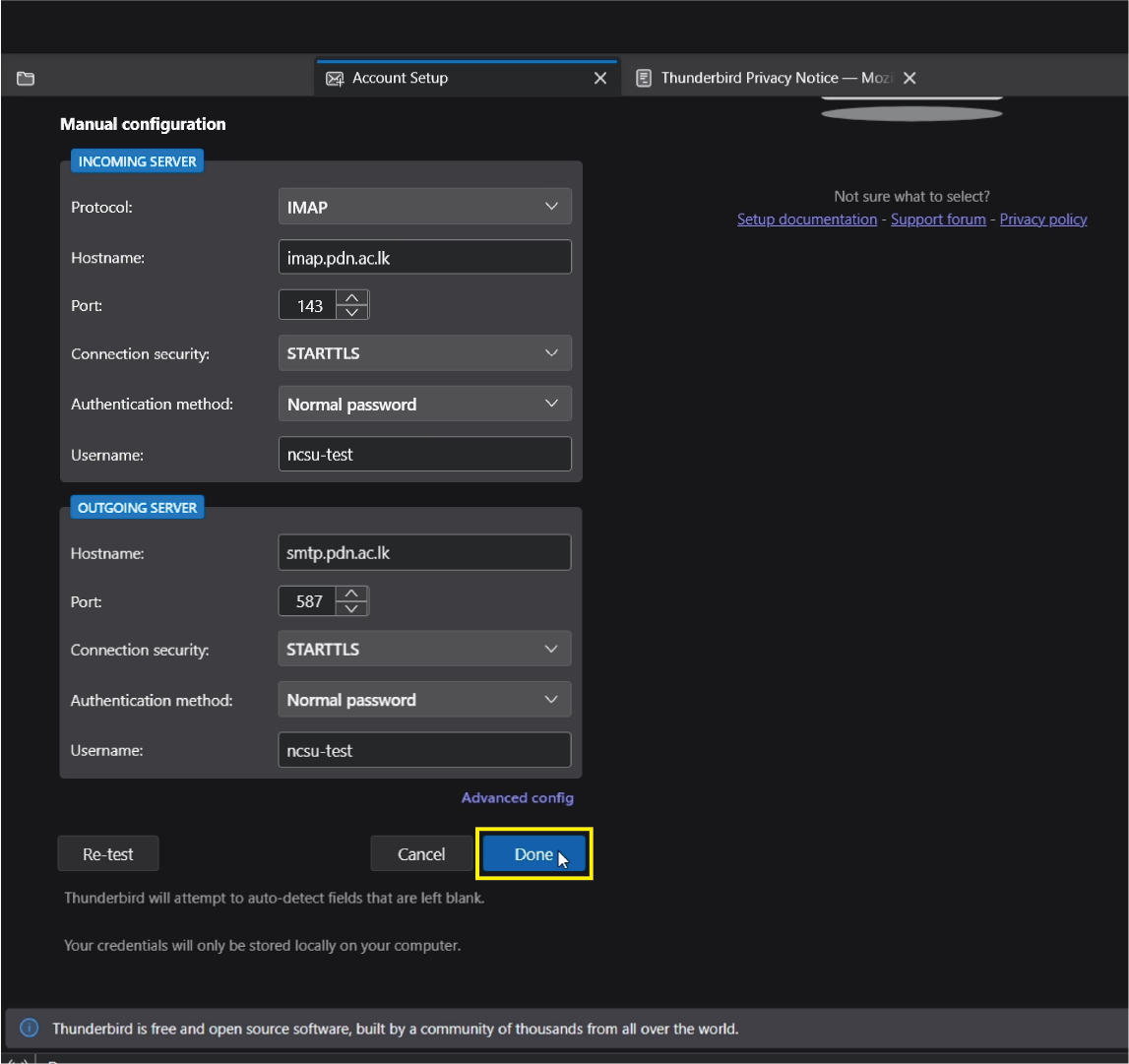This screenshot has height=1064, width=1129.
Task: Expand incoming Connection security dropdown
Action: click(424, 353)
